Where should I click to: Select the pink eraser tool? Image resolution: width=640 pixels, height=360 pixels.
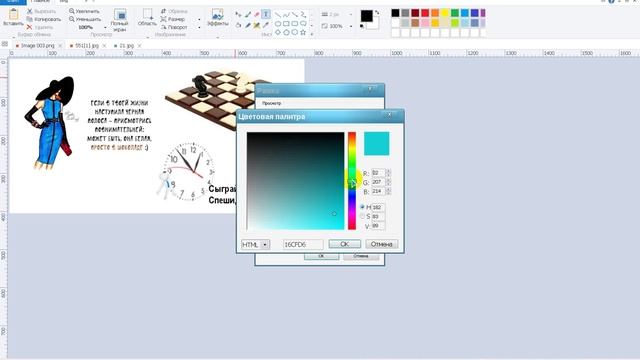[257, 14]
